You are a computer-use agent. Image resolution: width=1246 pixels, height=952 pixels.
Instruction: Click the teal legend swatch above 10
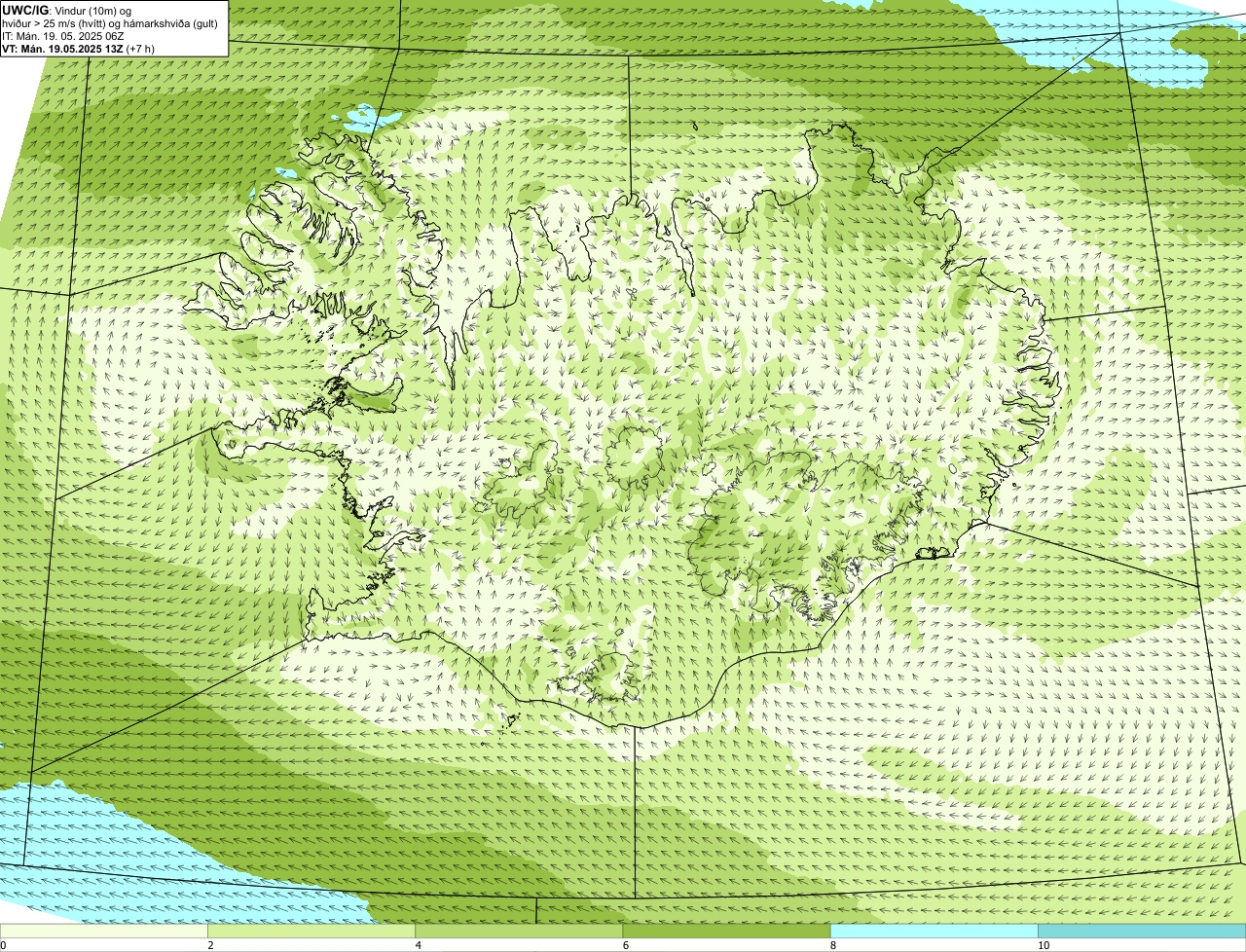1142,932
